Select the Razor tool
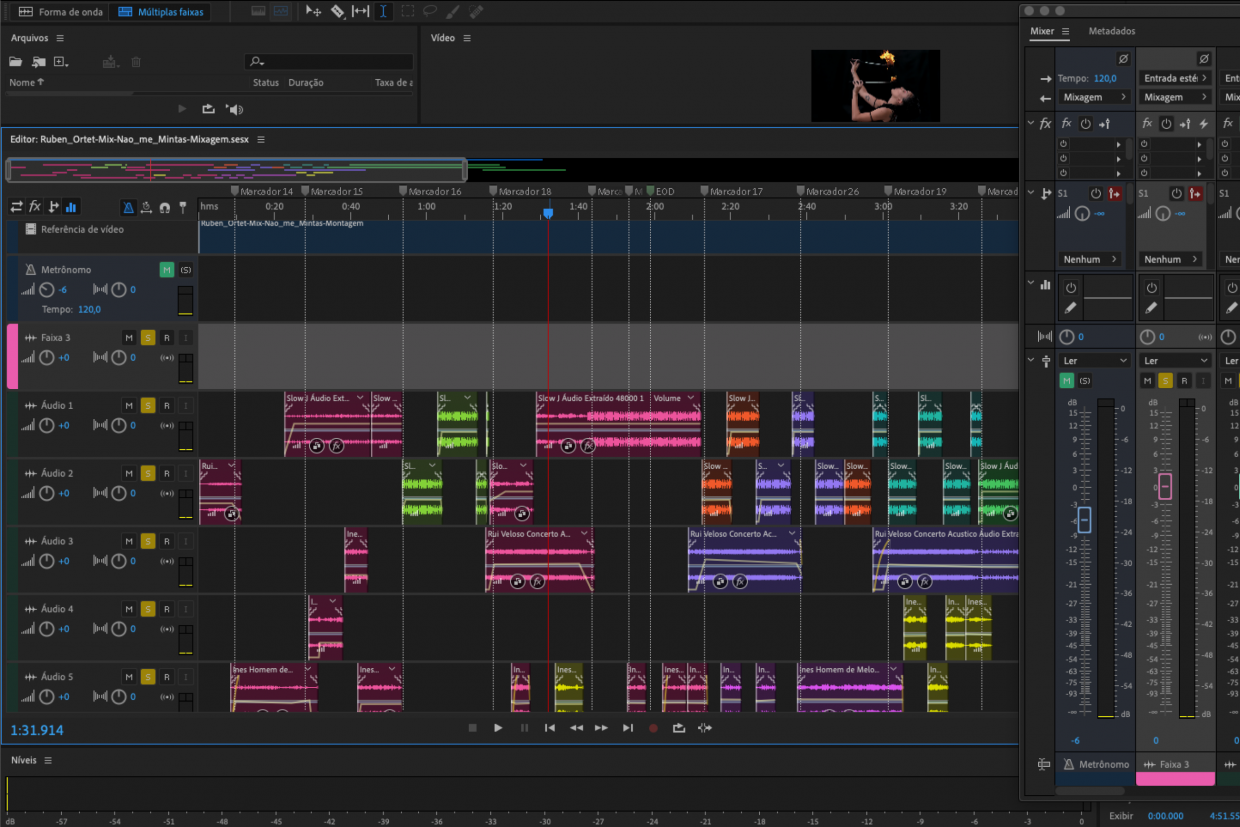The height and width of the screenshot is (827, 1240). click(x=338, y=12)
